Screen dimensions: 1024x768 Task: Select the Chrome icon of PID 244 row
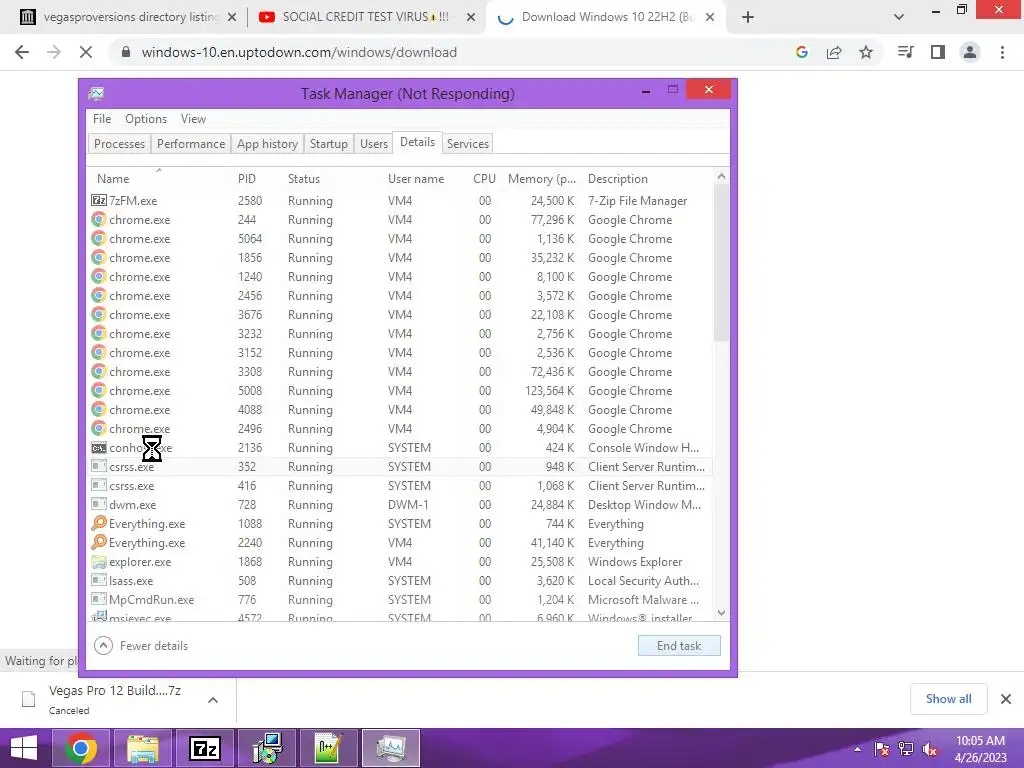(99, 219)
